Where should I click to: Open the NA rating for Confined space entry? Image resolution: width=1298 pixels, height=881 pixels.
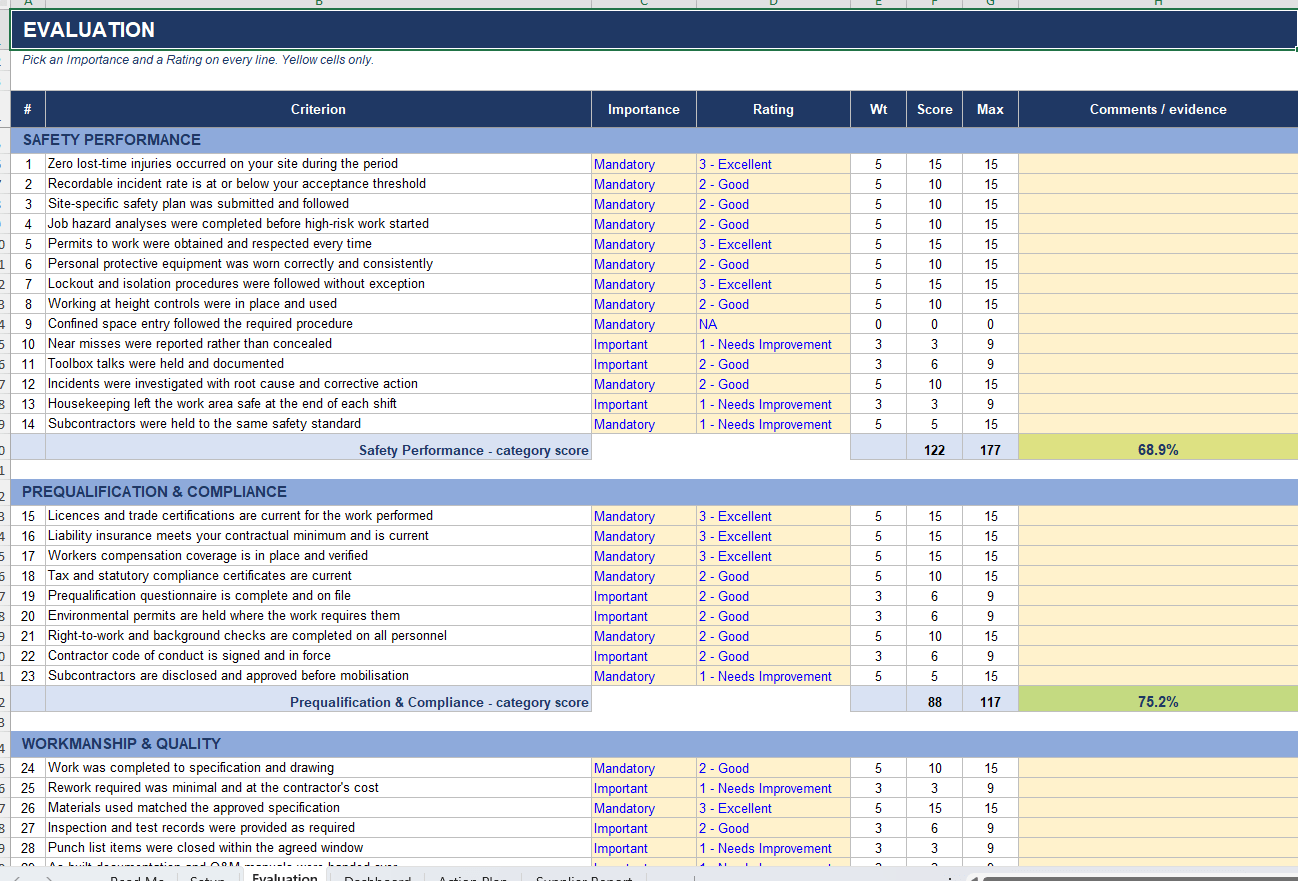point(773,324)
